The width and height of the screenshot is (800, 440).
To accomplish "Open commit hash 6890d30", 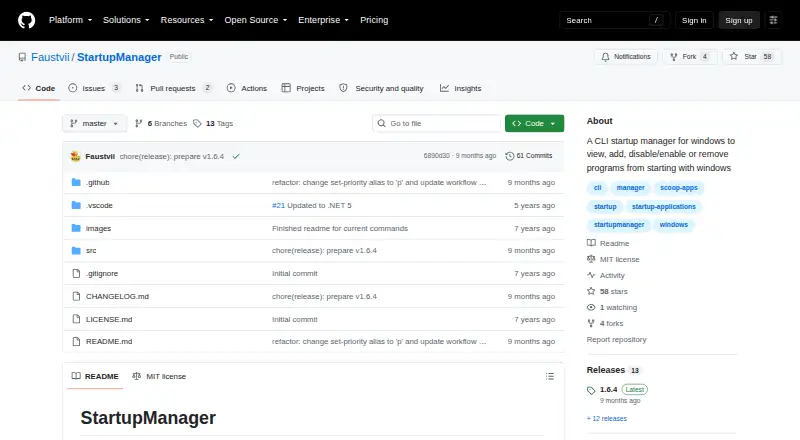I will point(436,156).
